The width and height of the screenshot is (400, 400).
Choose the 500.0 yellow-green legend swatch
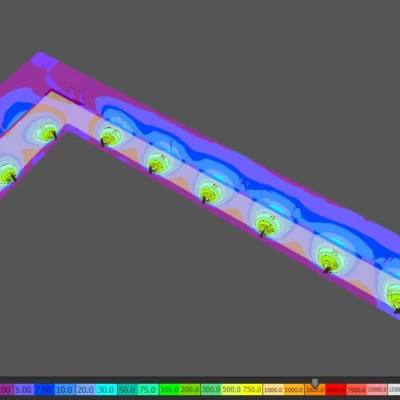point(231,389)
